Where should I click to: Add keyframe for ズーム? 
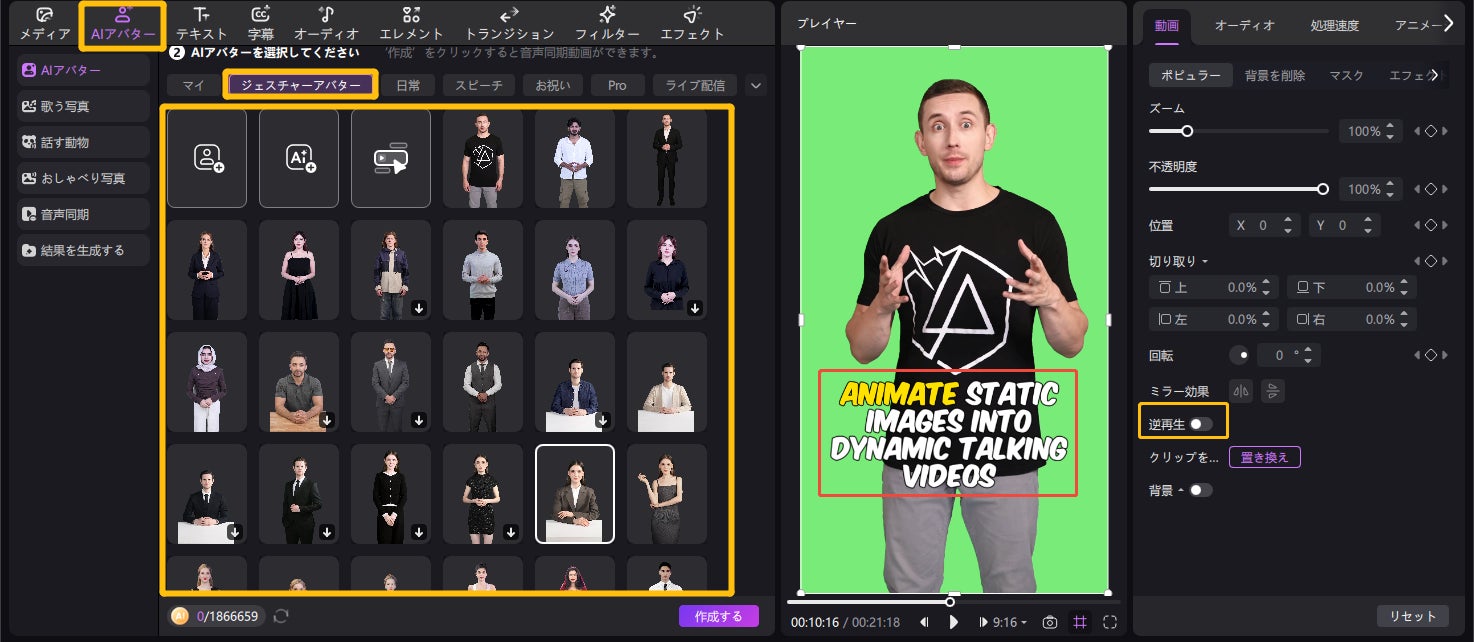(1430, 131)
